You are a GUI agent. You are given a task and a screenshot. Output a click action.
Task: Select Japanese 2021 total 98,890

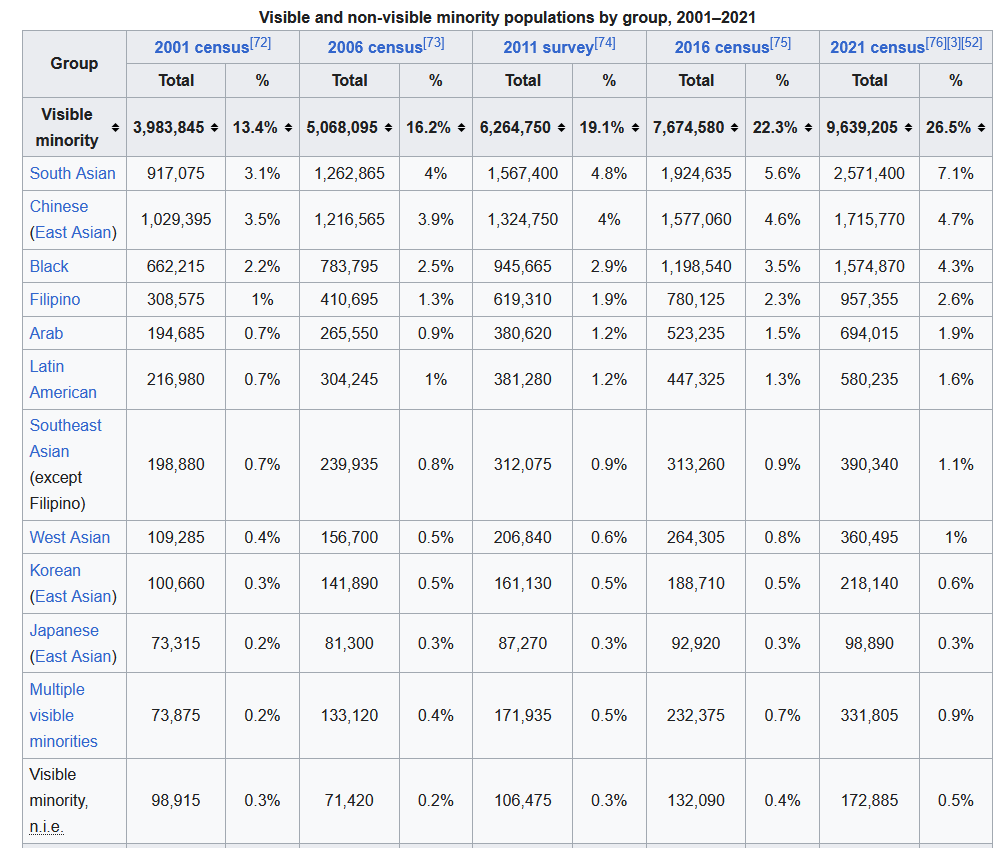click(x=870, y=643)
